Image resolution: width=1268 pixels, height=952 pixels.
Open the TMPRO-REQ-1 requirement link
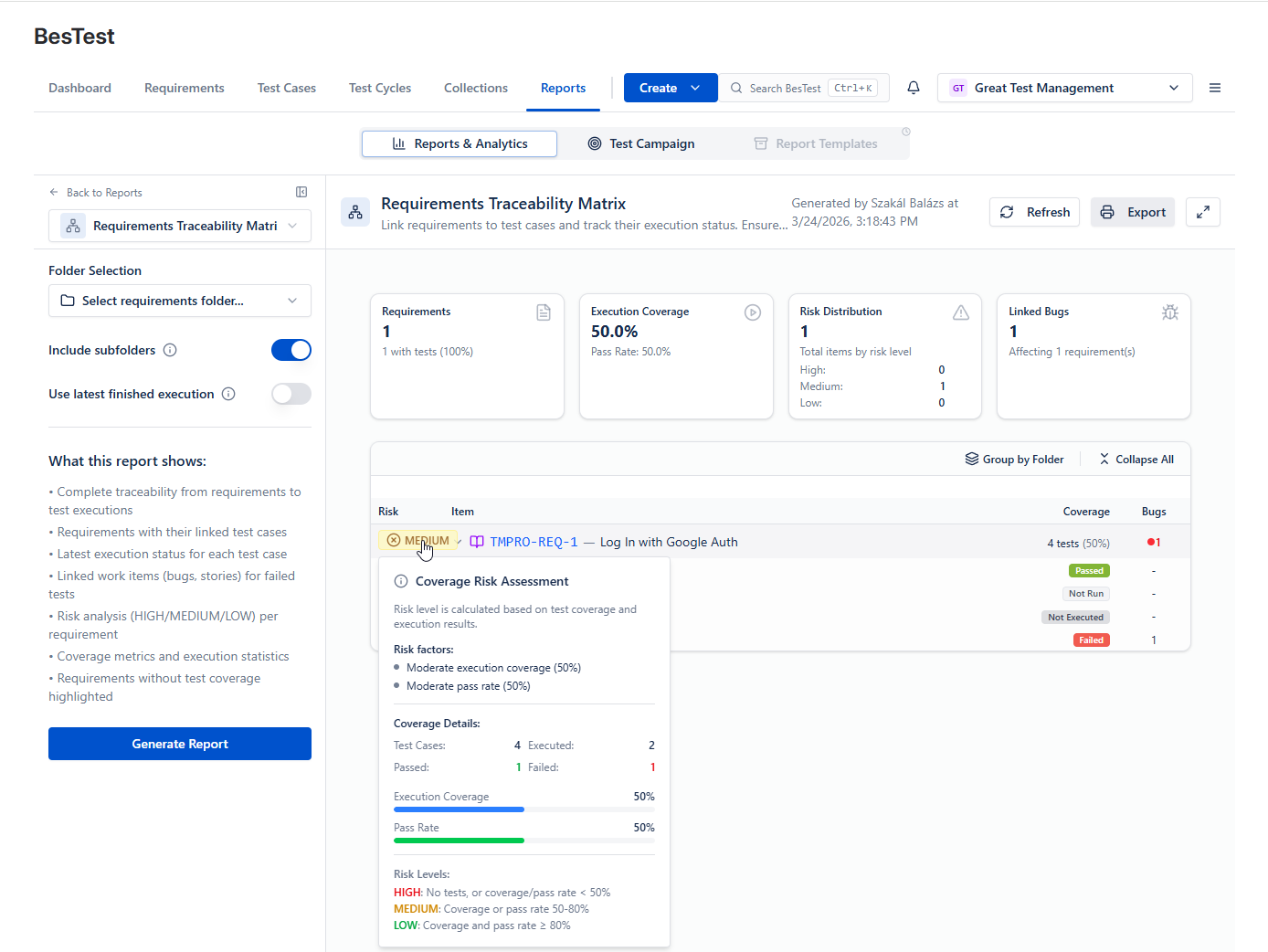534,542
